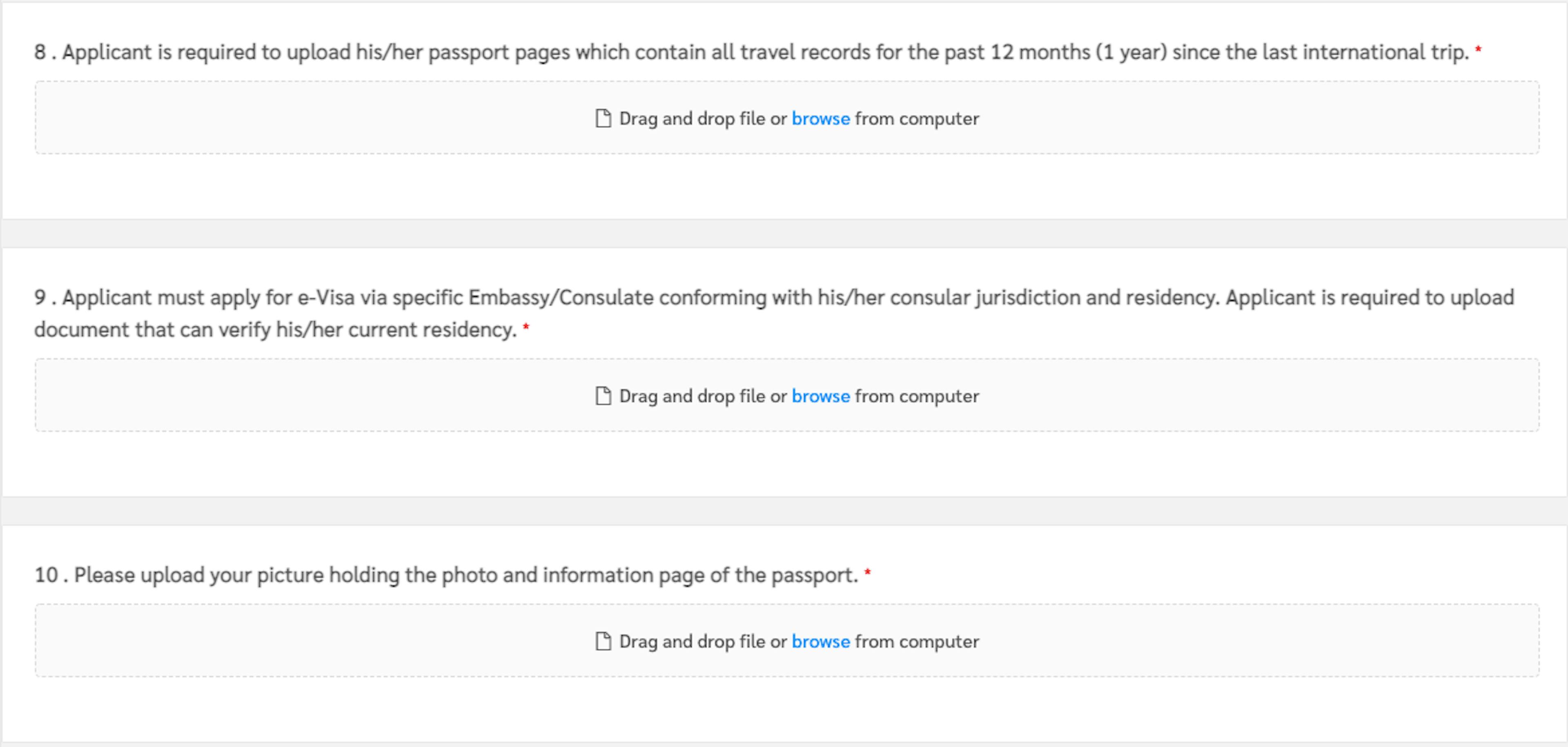
Task: Click "from computer" text in question 10 box
Action: pyautogui.click(x=917, y=641)
